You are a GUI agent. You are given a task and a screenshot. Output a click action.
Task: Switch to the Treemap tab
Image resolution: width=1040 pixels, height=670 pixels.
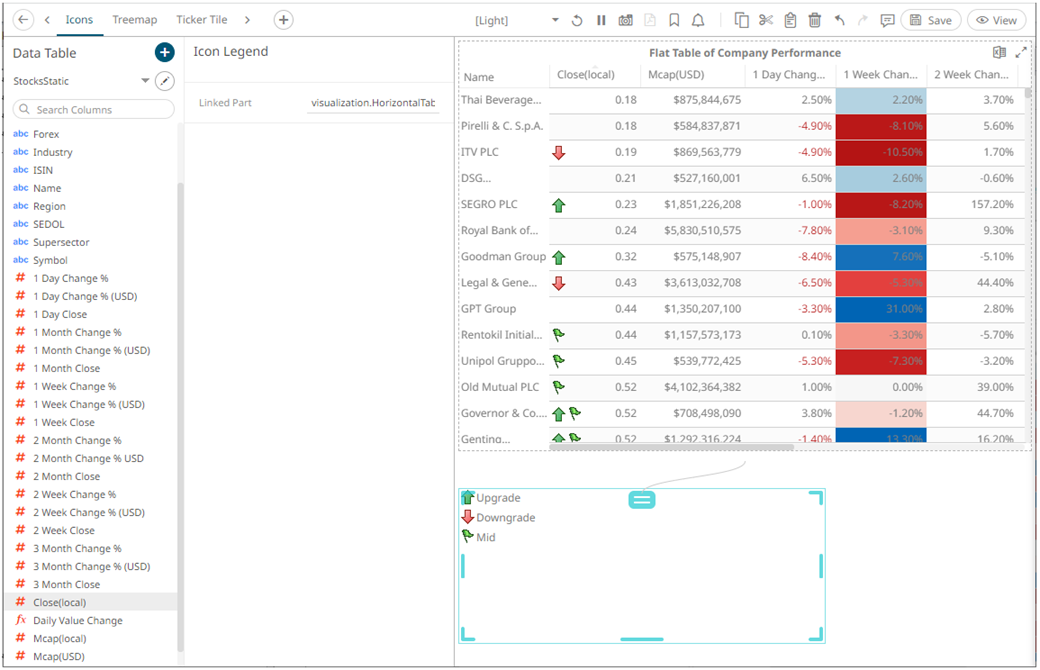[134, 20]
